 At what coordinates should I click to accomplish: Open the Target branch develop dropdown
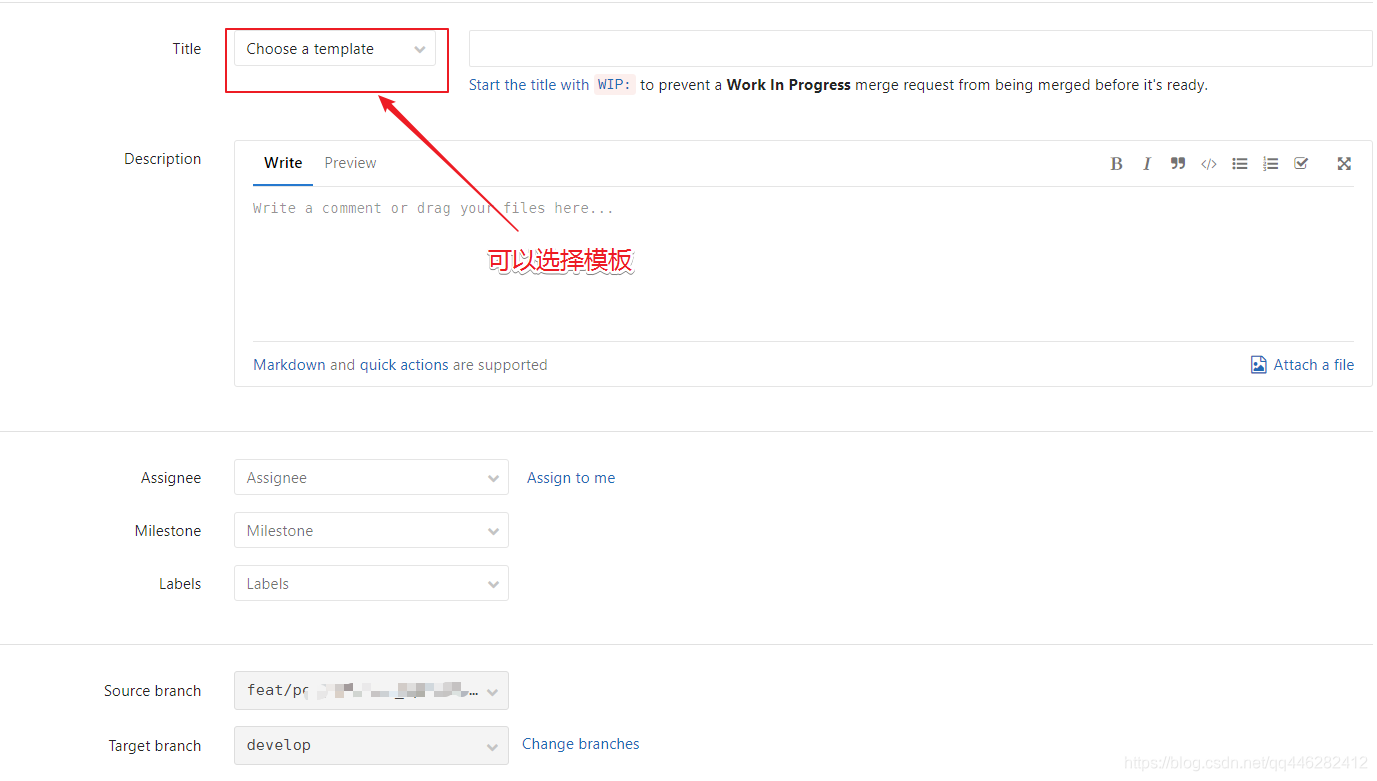point(371,745)
